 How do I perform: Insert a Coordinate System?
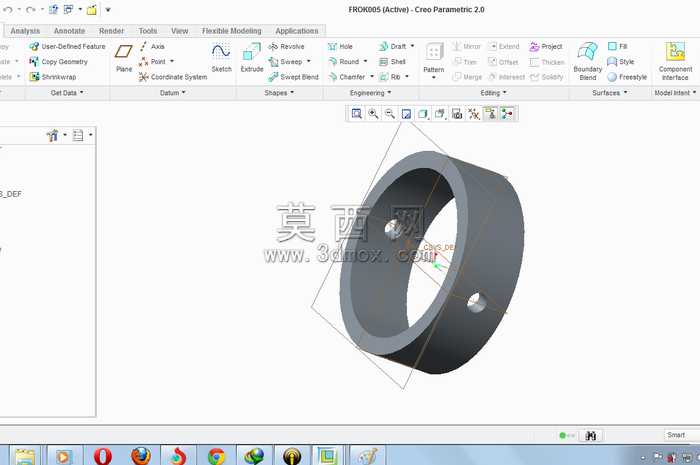click(x=173, y=77)
